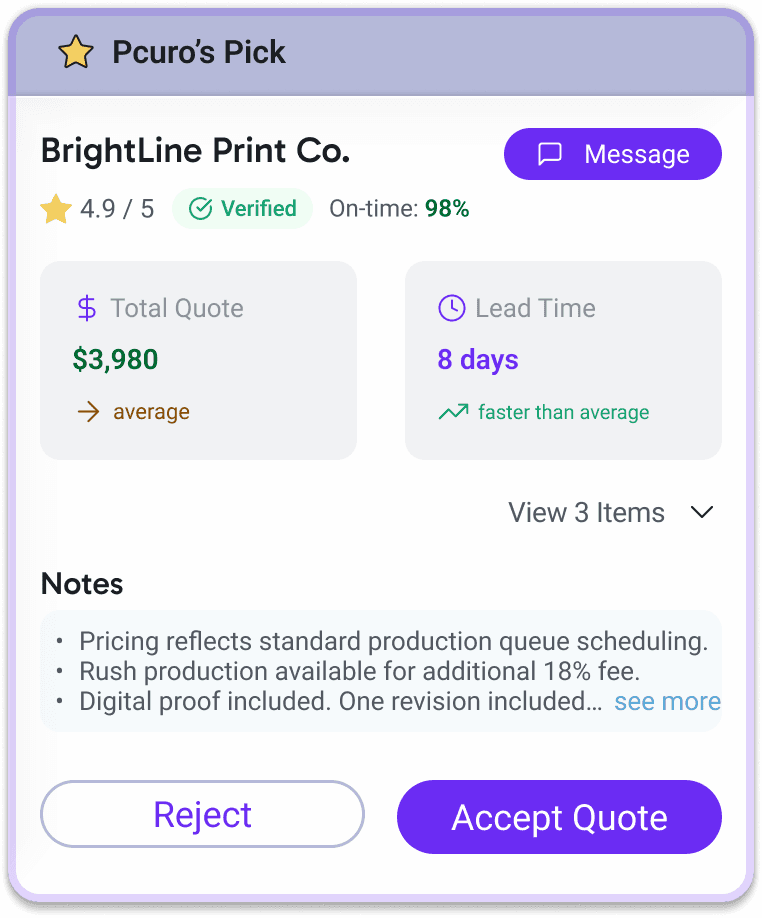
Task: Click the clock icon beside Lead Time
Action: 452,308
